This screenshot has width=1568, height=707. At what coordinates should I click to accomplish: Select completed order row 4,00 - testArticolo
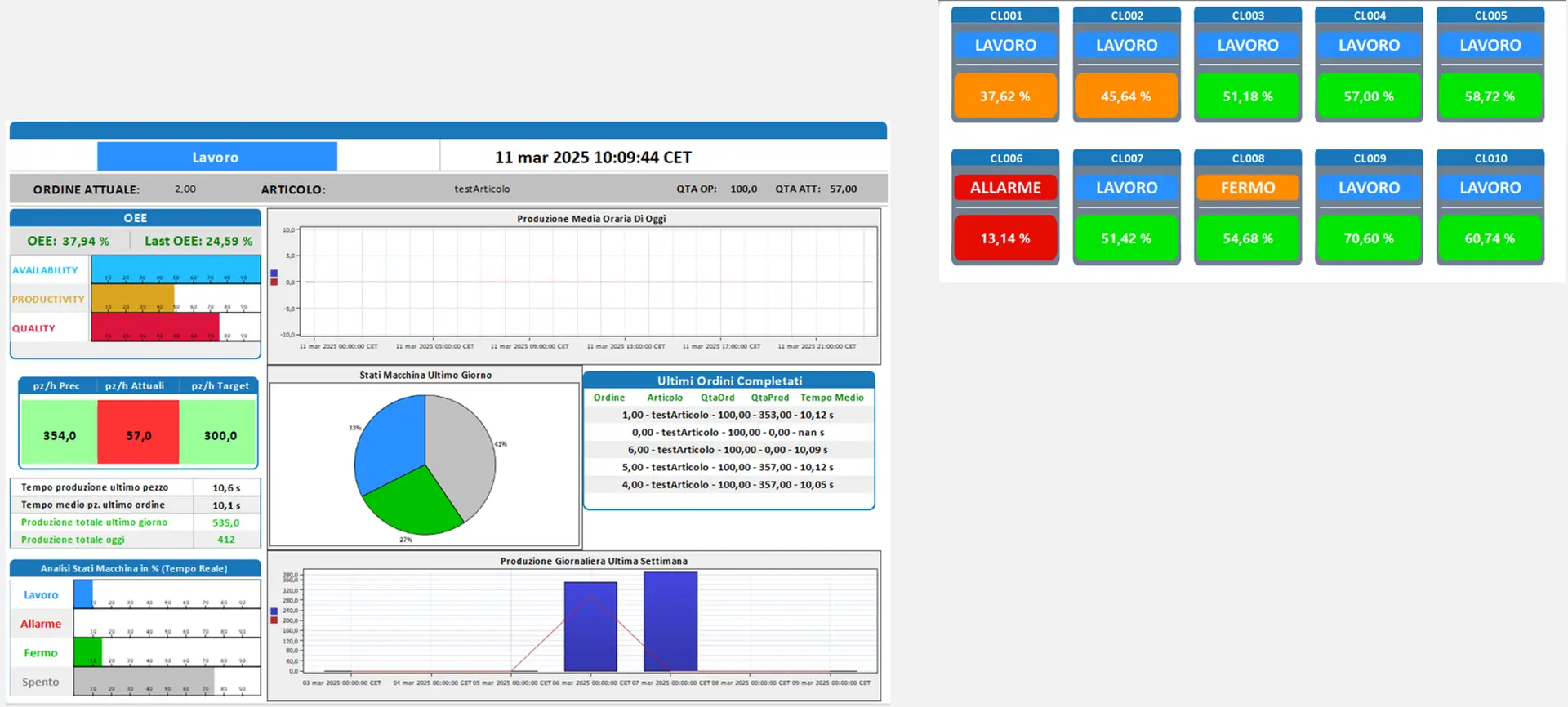click(728, 485)
